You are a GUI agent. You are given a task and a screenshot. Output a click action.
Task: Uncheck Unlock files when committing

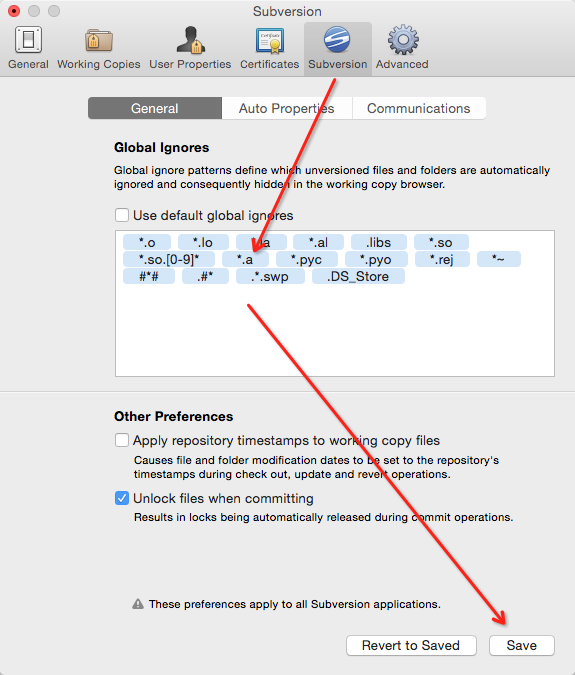pos(122,498)
